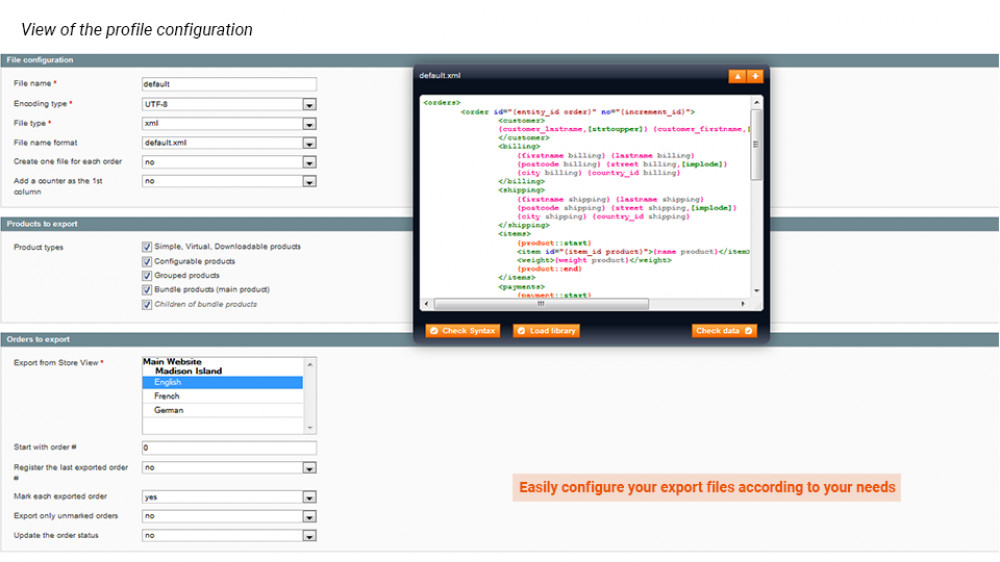
Task: Open Export only unmarked orders dropdown
Action: pyautogui.click(x=229, y=516)
